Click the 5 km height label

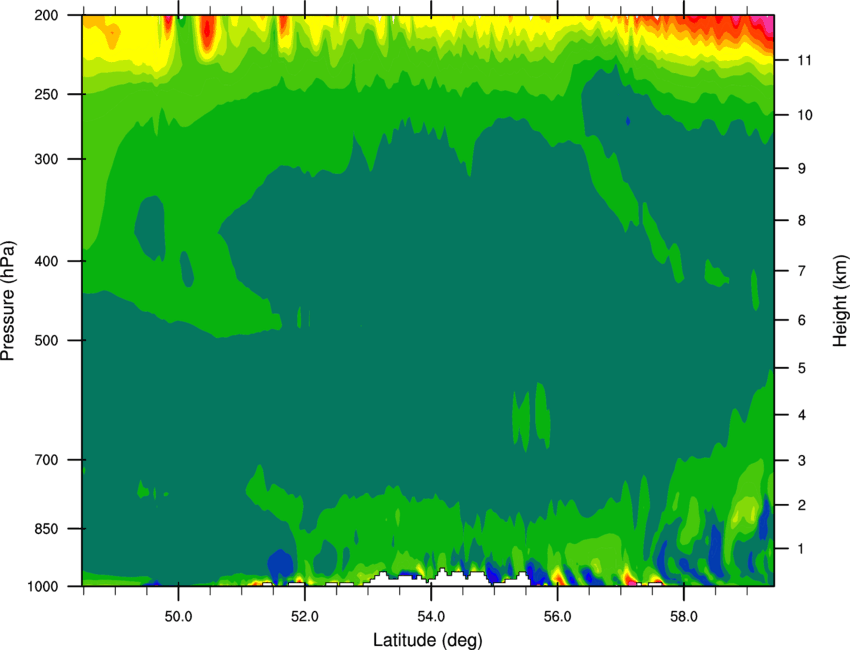[x=802, y=368]
